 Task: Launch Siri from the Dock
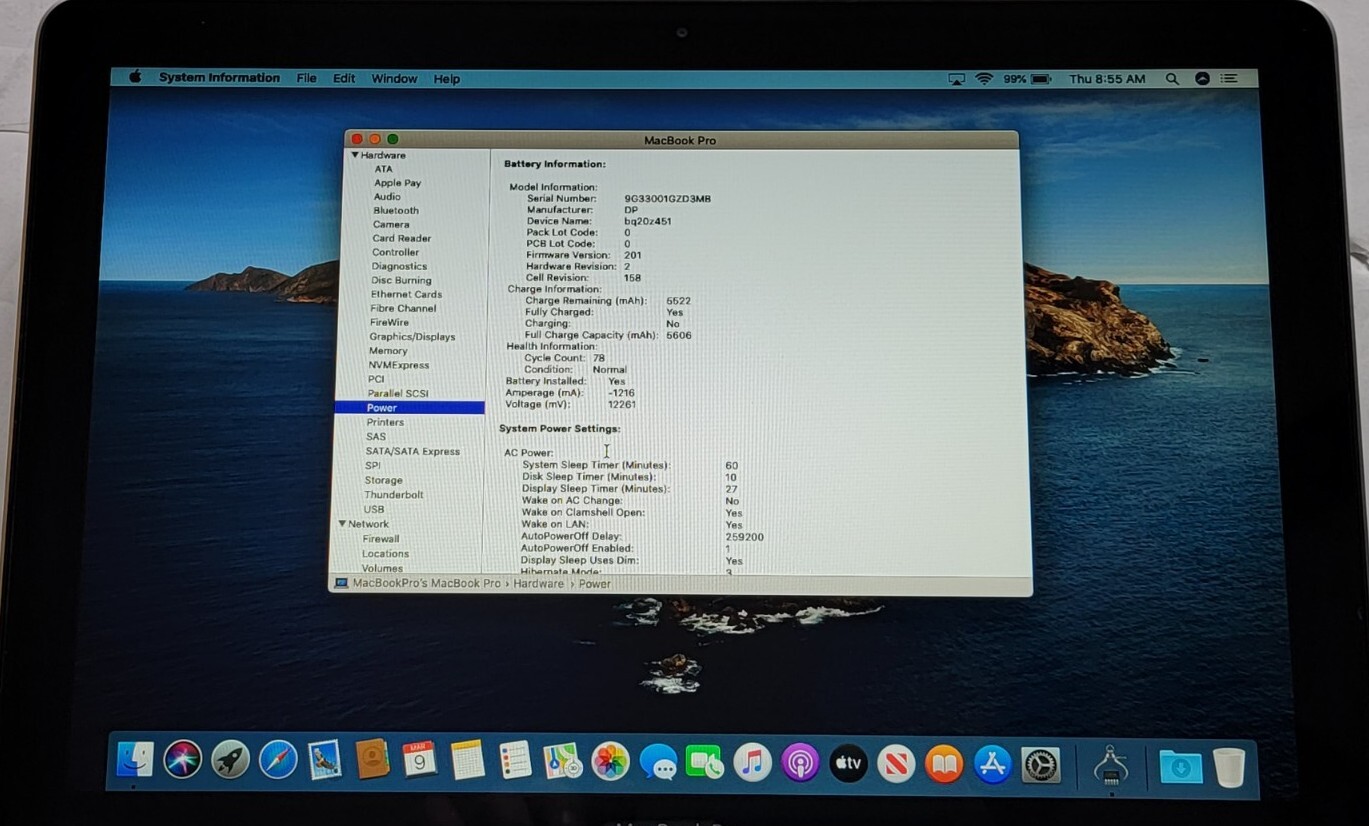click(x=183, y=760)
